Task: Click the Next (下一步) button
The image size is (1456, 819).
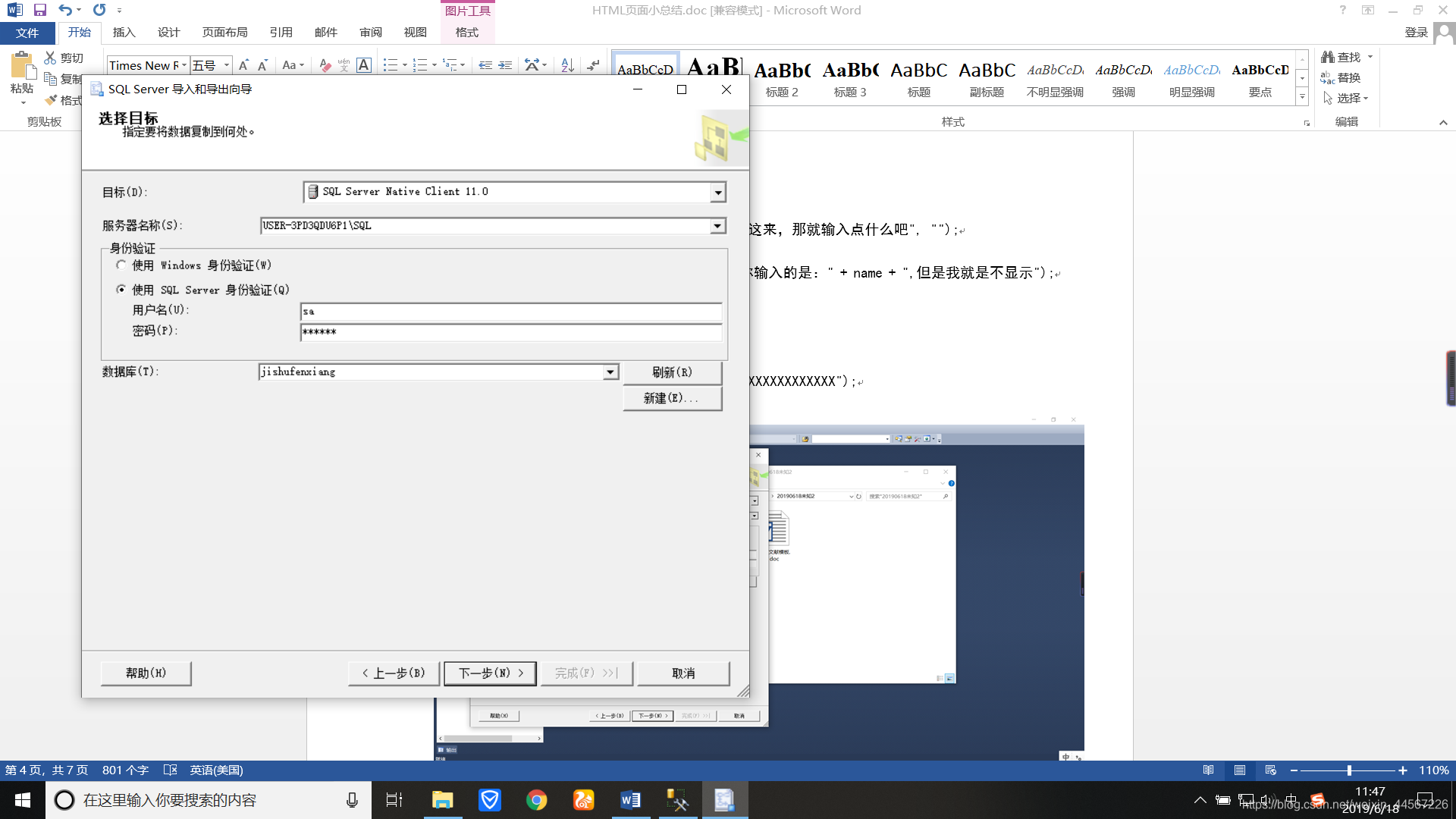Action: point(490,673)
